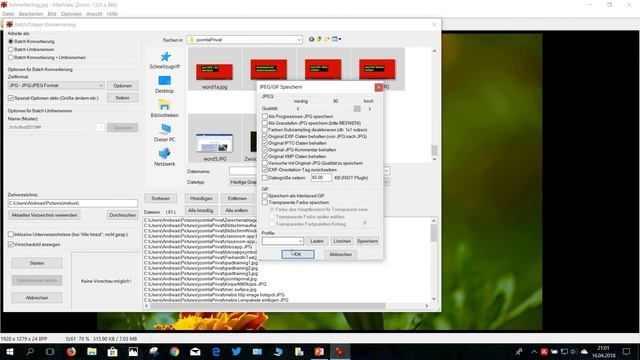Viewport: 640px width, 360px height.
Task: Open PowerPoint from the taskbar
Action: [319, 351]
